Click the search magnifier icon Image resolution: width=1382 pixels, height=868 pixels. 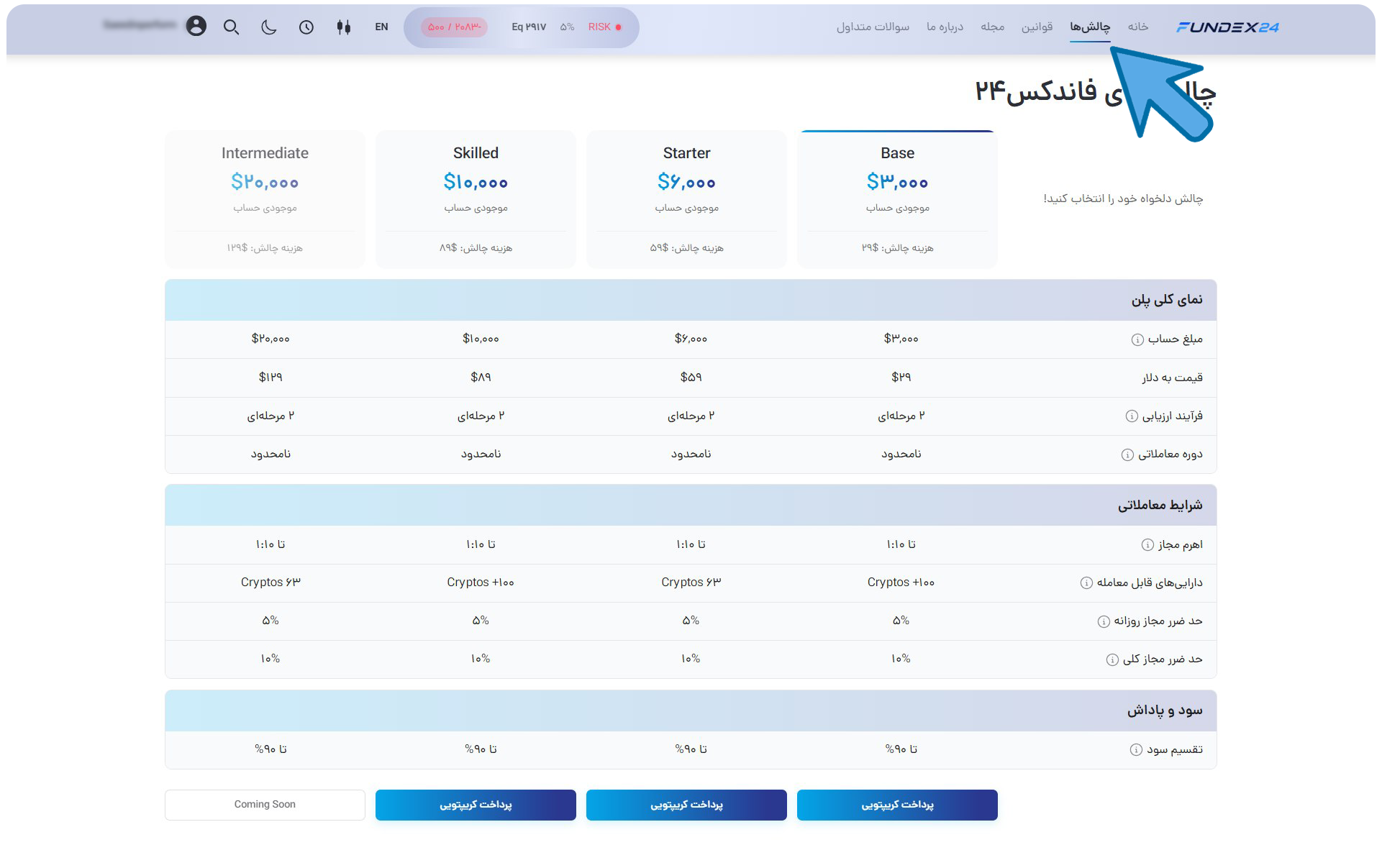click(x=231, y=27)
